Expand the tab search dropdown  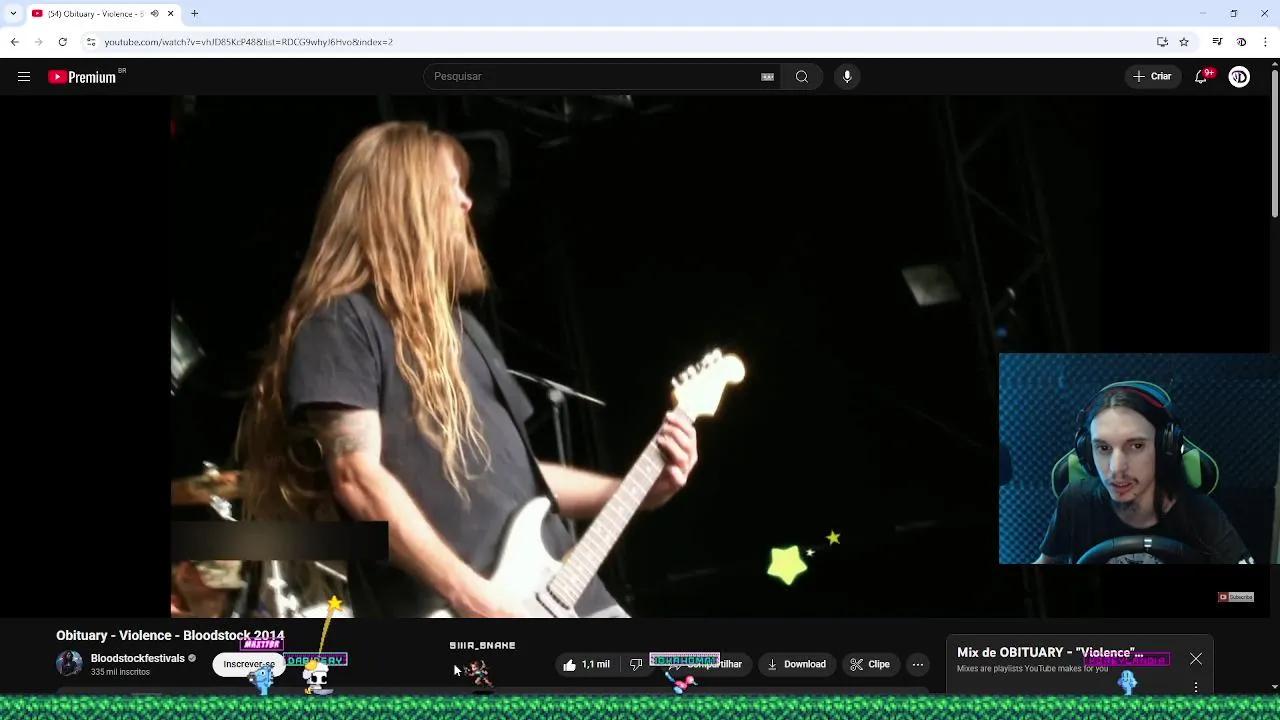coord(13,14)
